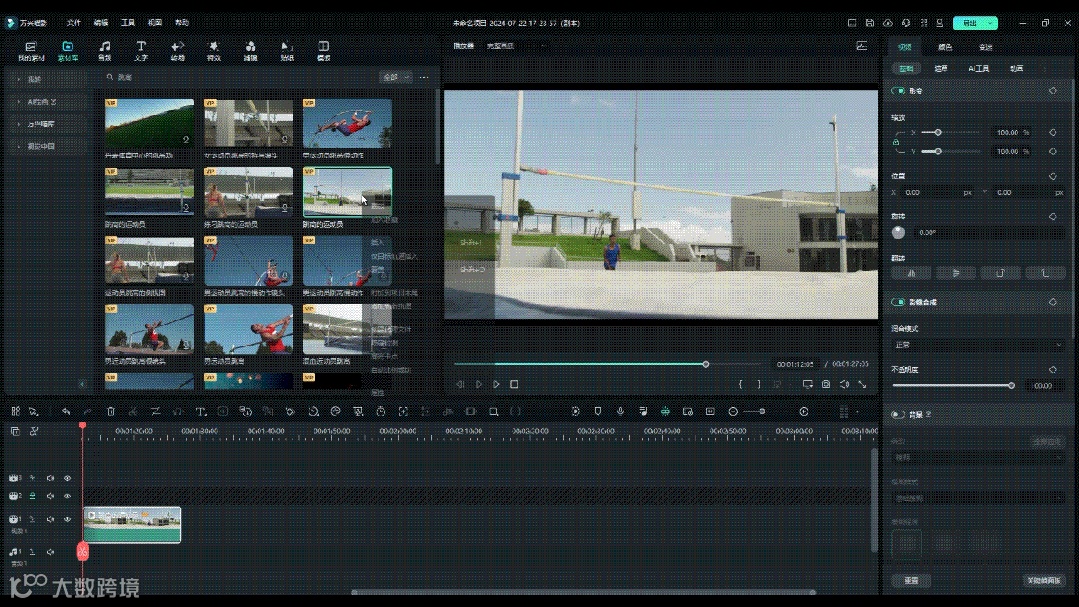Click the delete trash icon in timeline toolbar
The width and height of the screenshot is (1079, 607).
click(x=111, y=411)
